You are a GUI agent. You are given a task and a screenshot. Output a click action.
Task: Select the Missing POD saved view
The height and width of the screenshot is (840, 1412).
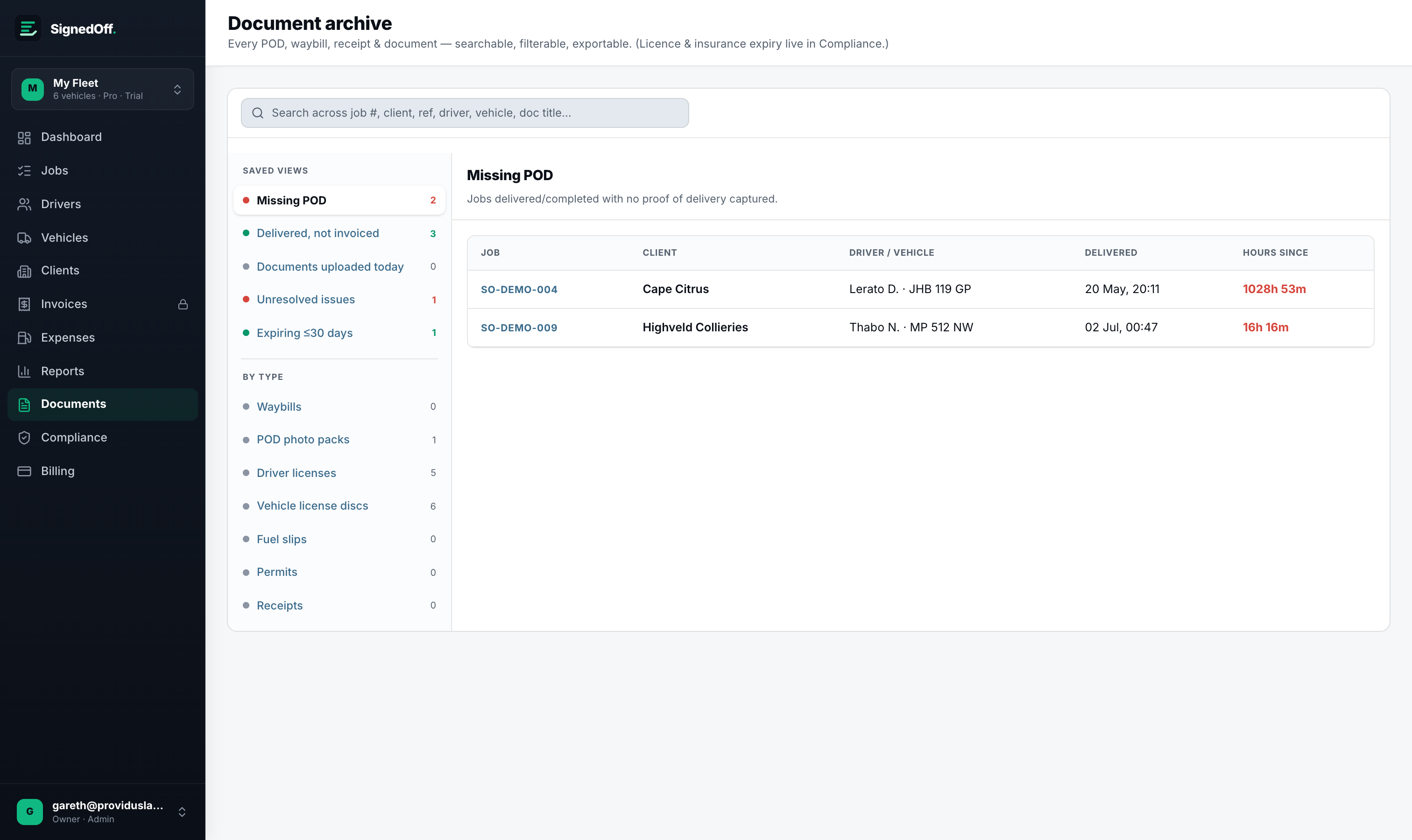339,200
